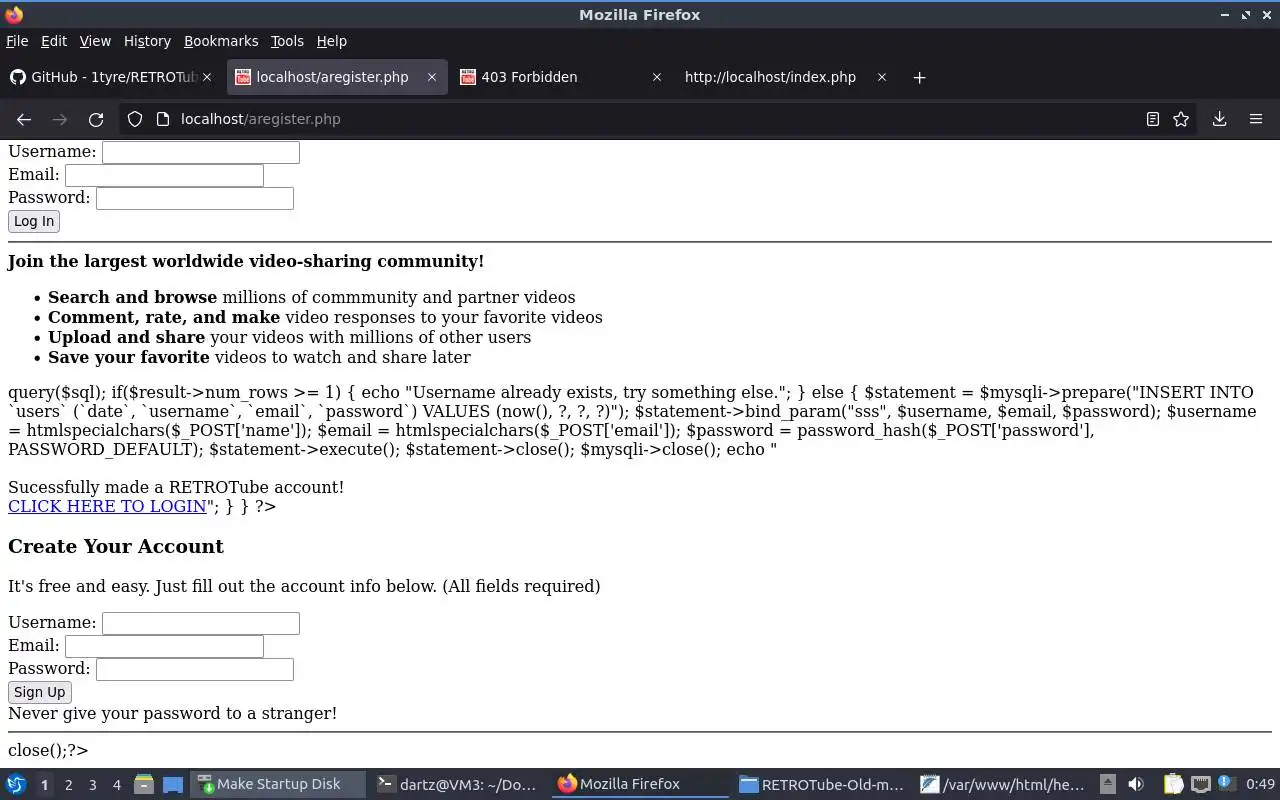The width and height of the screenshot is (1280, 800).
Task: Open the Help menu
Action: (332, 41)
